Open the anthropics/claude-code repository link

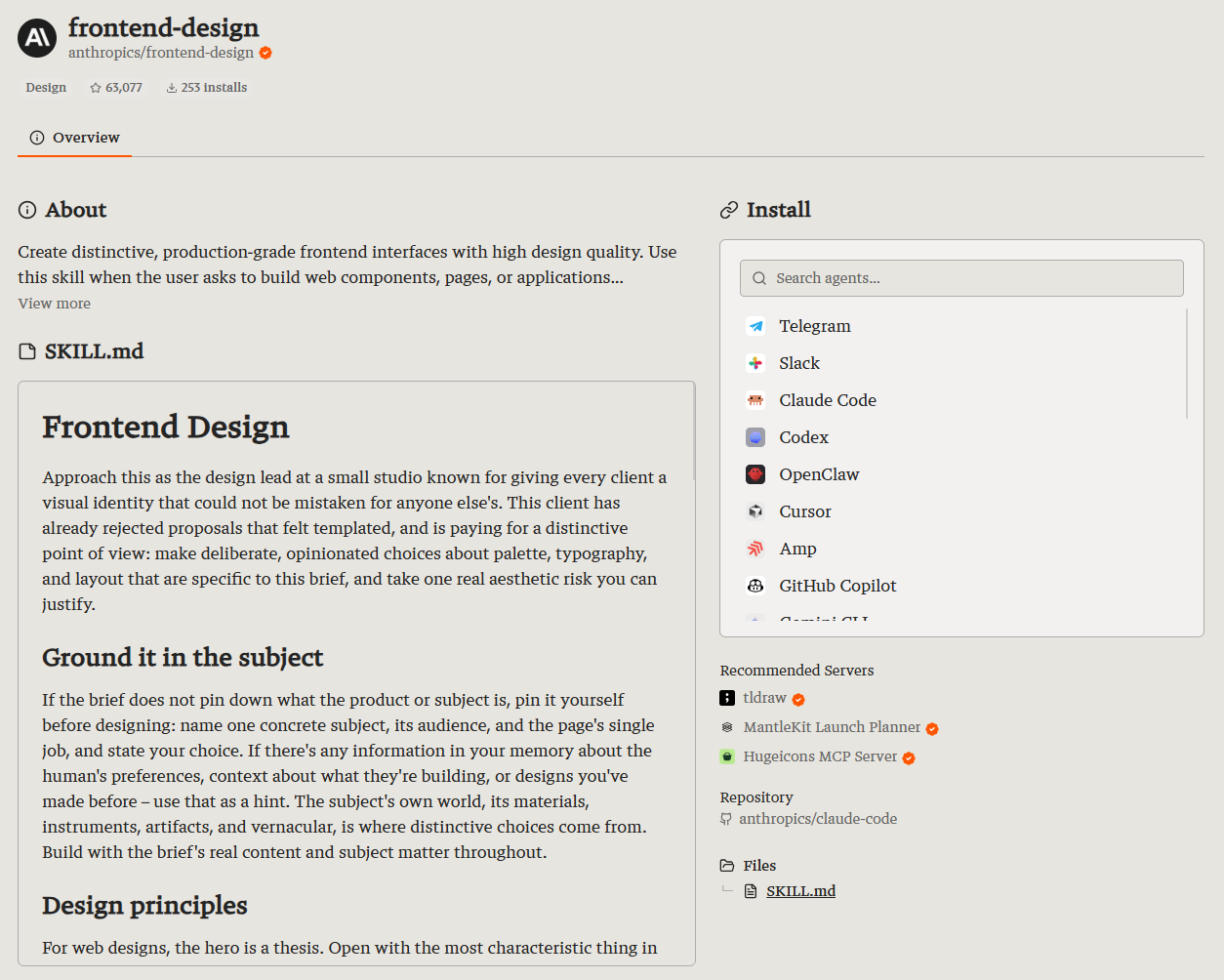tap(818, 819)
